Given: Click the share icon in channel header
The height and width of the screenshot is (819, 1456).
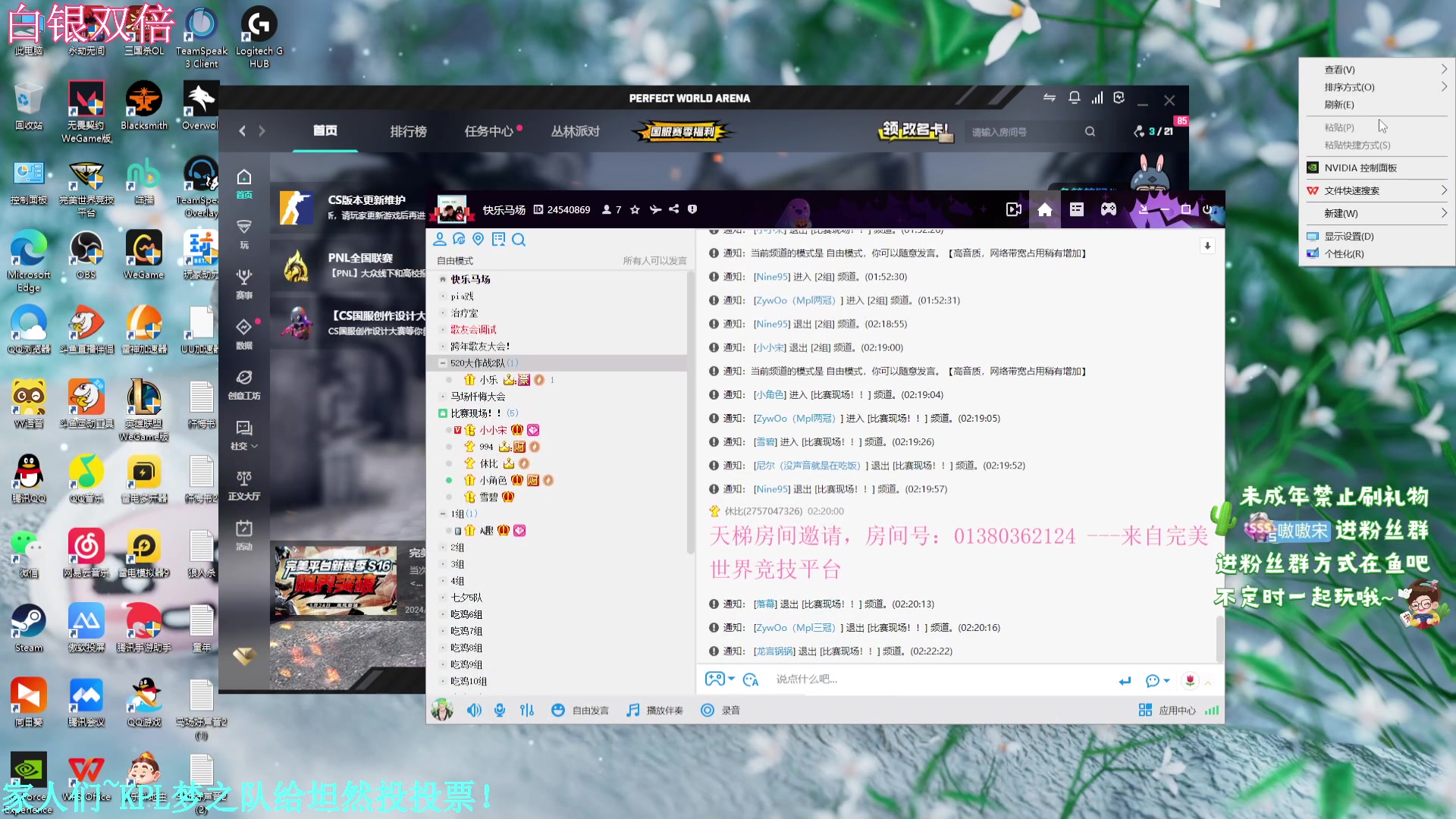Looking at the screenshot, I should 673,209.
